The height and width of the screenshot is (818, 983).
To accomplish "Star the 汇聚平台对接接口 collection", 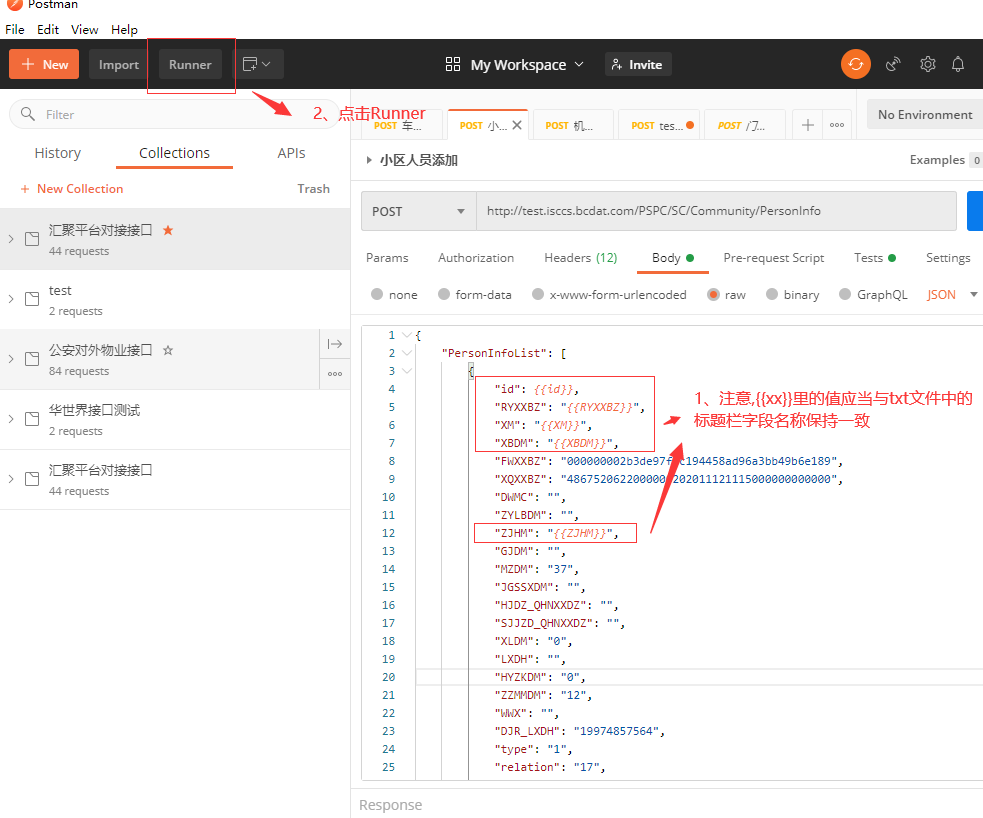I will (170, 230).
